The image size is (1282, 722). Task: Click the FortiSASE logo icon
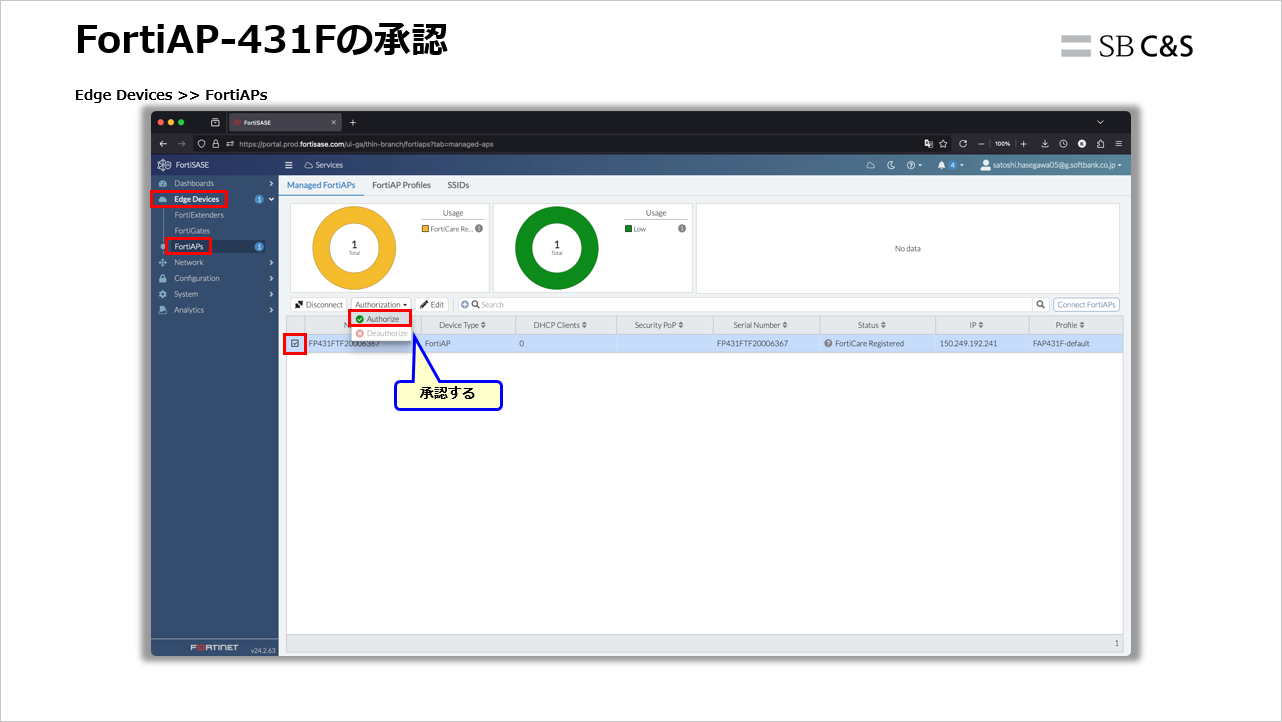click(x=164, y=165)
